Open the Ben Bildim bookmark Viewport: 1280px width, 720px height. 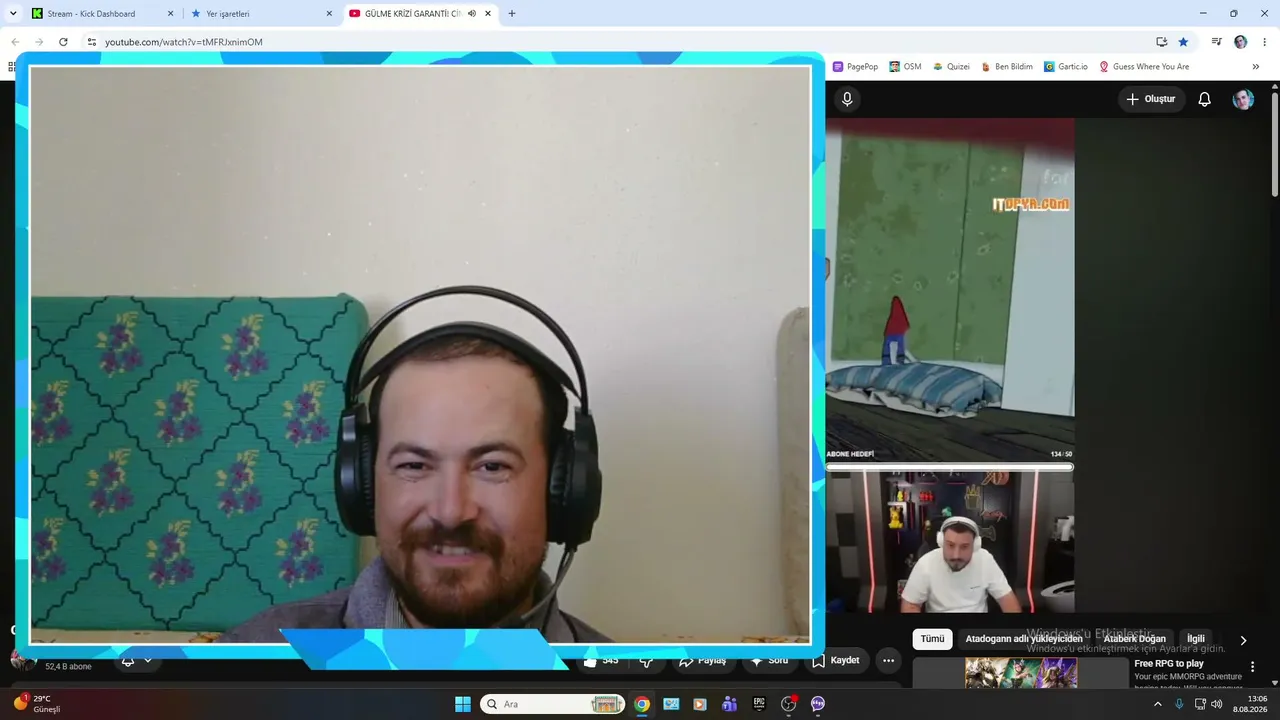click(x=1007, y=67)
